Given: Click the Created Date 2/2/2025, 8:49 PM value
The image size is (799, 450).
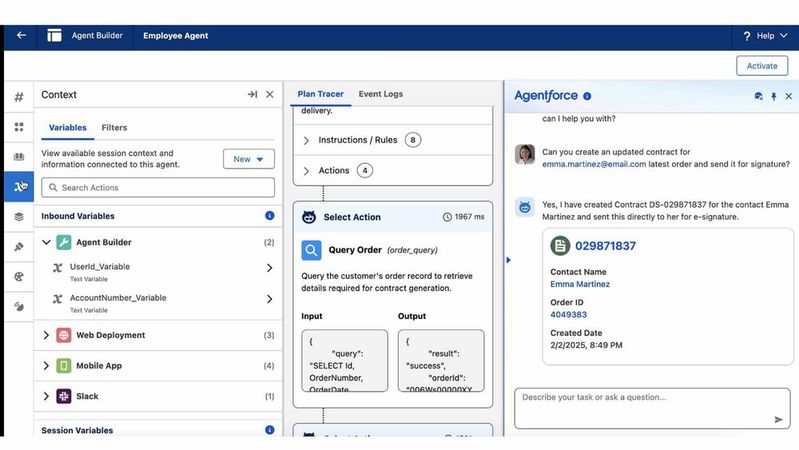Looking at the screenshot, I should pyautogui.click(x=586, y=345).
